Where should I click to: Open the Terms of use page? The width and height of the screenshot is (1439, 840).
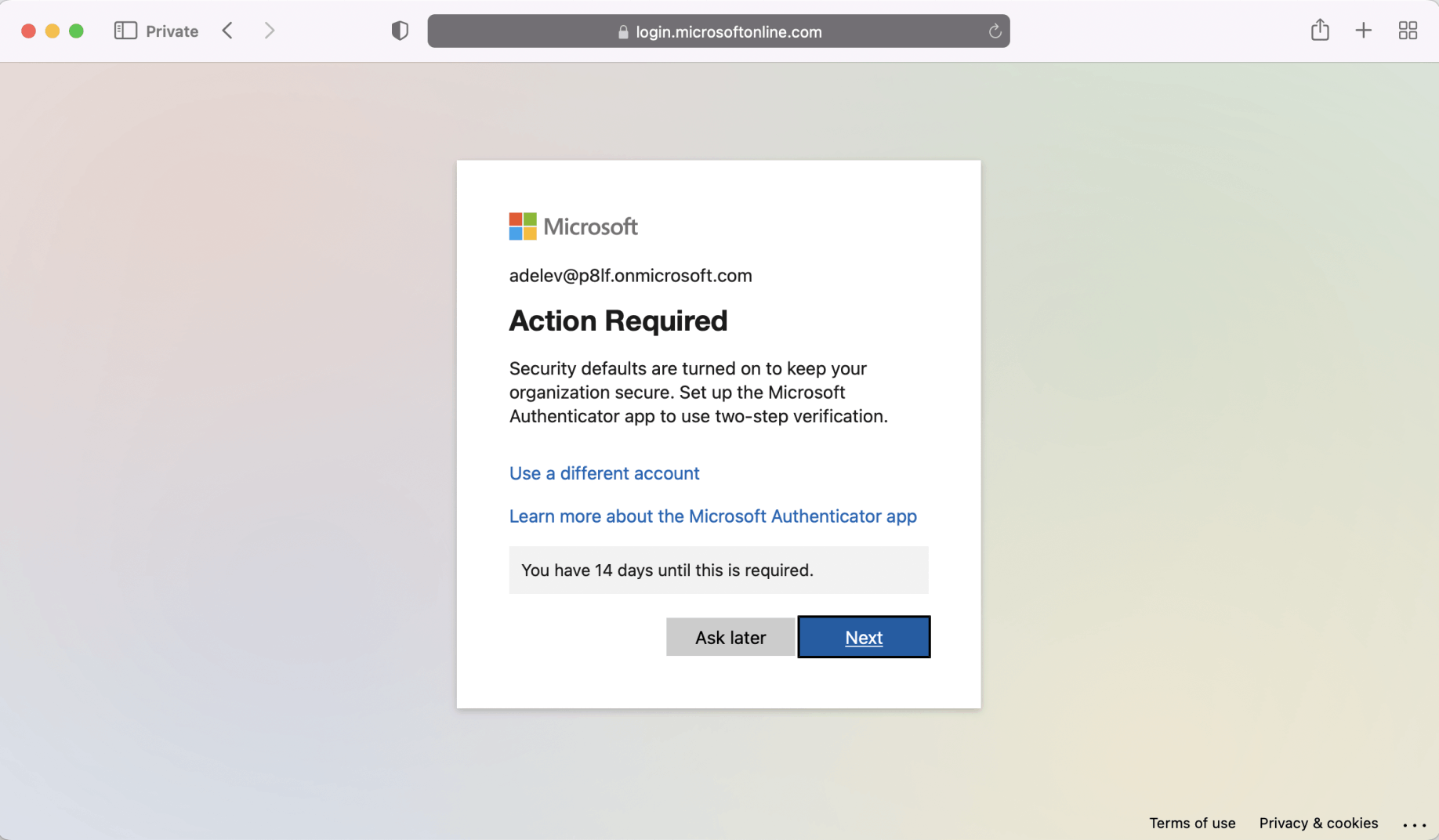point(1191,823)
